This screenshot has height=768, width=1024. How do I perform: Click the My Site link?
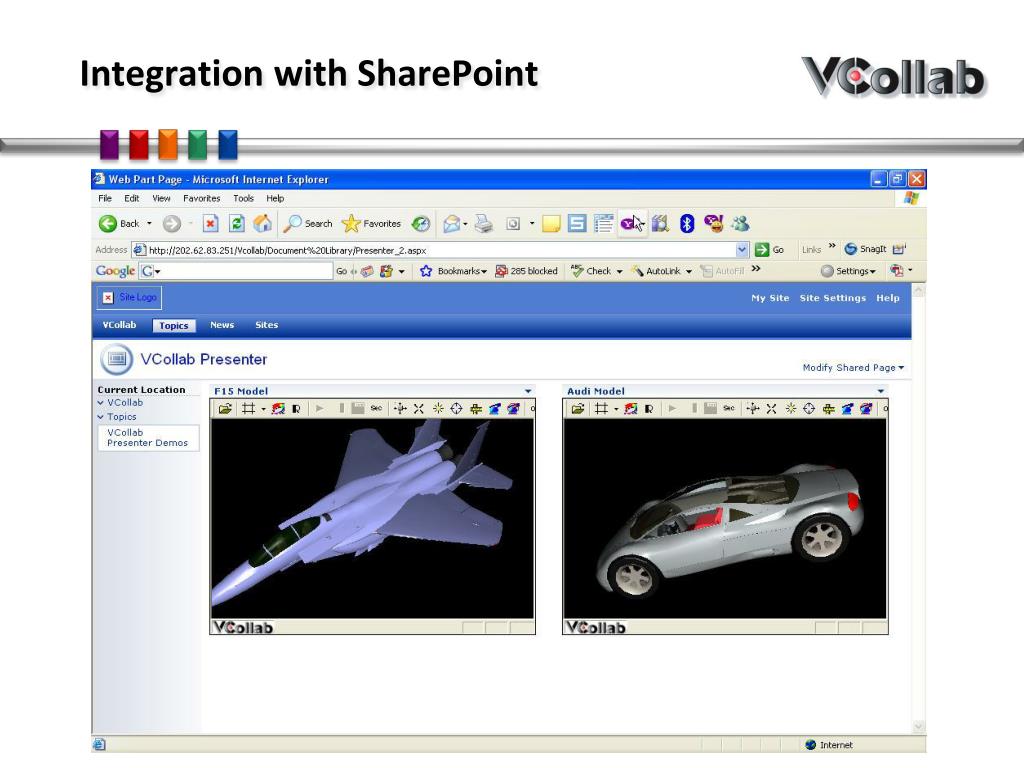point(770,298)
